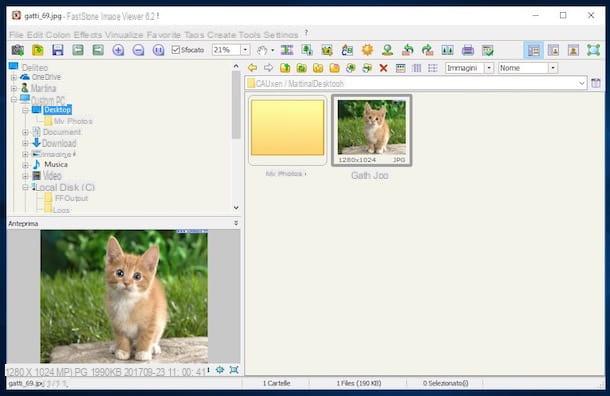This screenshot has height=396, width=610.
Task: Click the thumbnails view style icon
Action: tap(400, 68)
